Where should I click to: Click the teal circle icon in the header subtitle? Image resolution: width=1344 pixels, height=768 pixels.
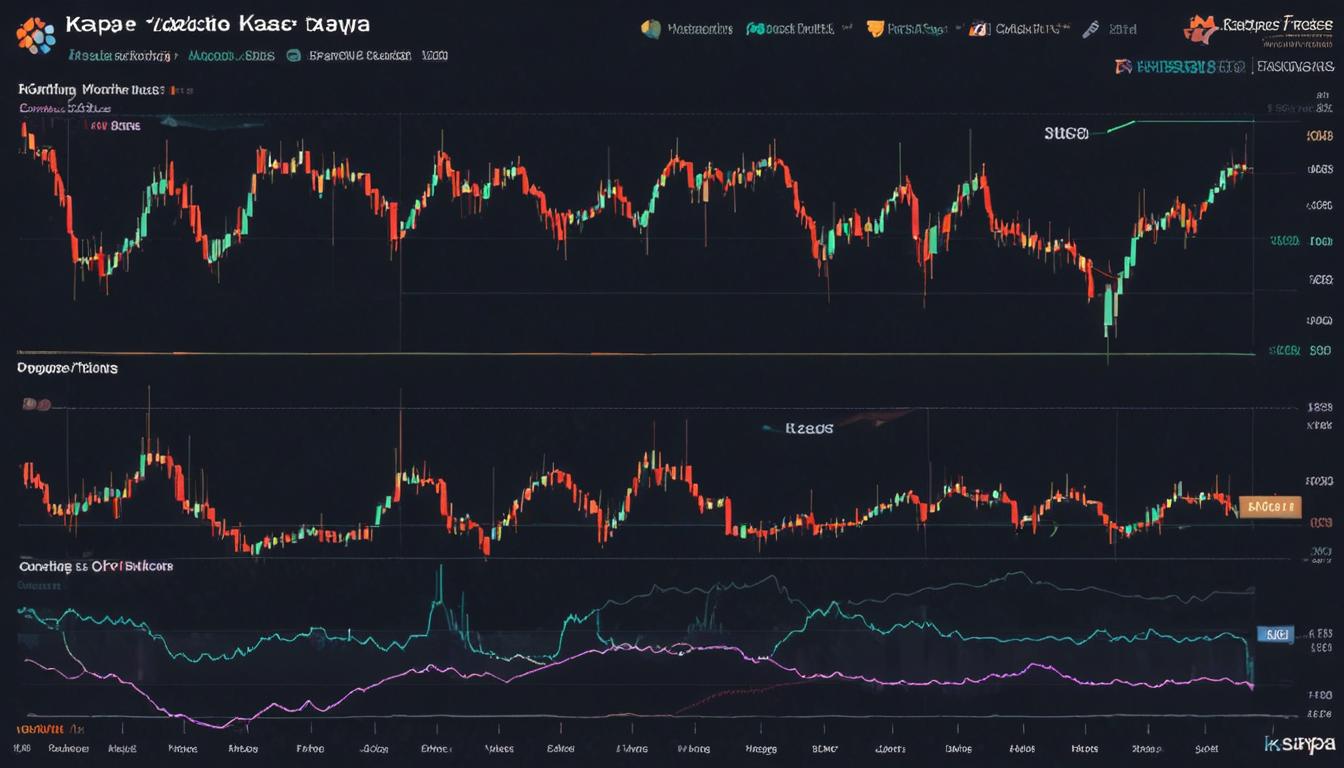[293, 55]
